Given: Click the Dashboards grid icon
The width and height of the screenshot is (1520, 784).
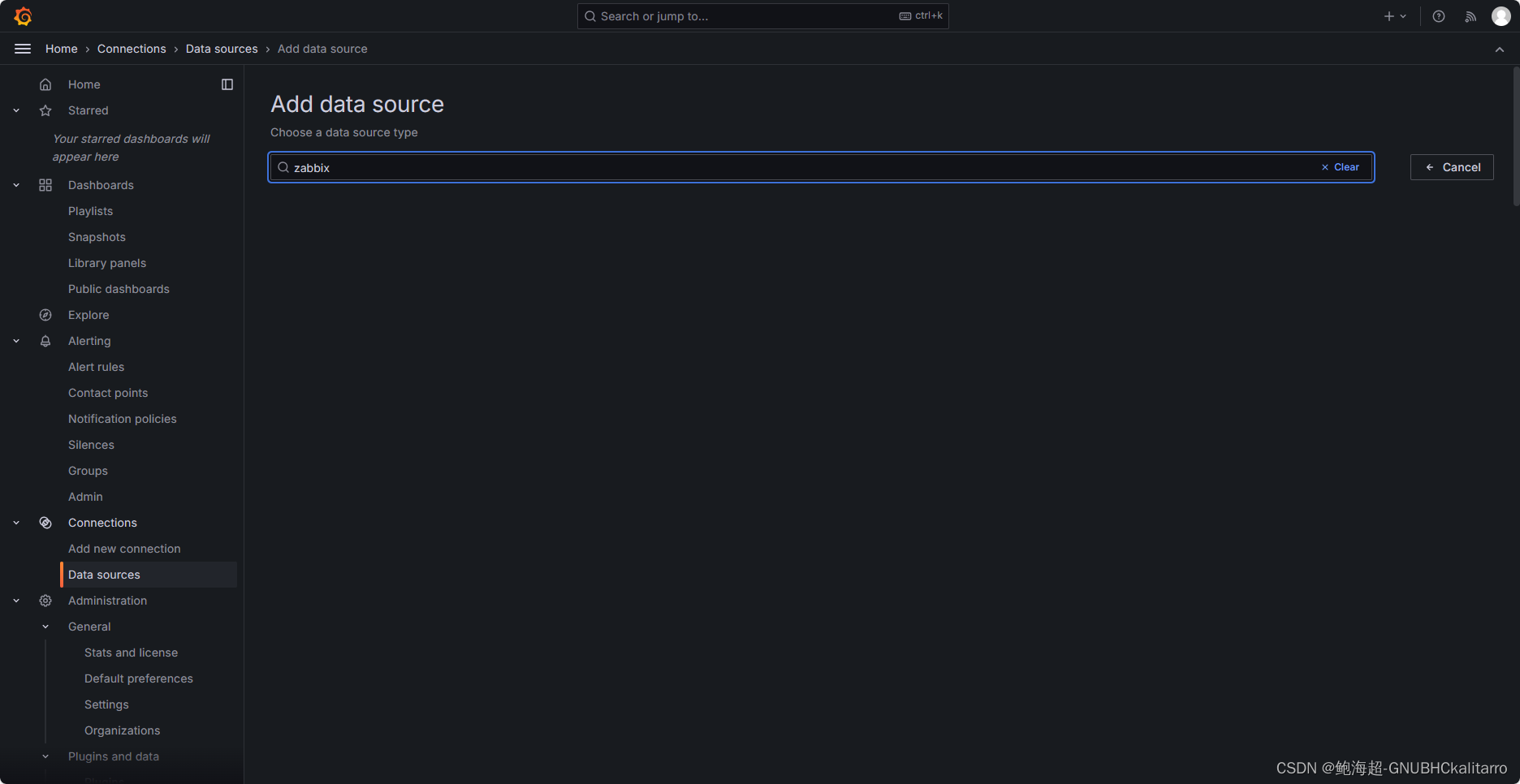Looking at the screenshot, I should (x=45, y=185).
